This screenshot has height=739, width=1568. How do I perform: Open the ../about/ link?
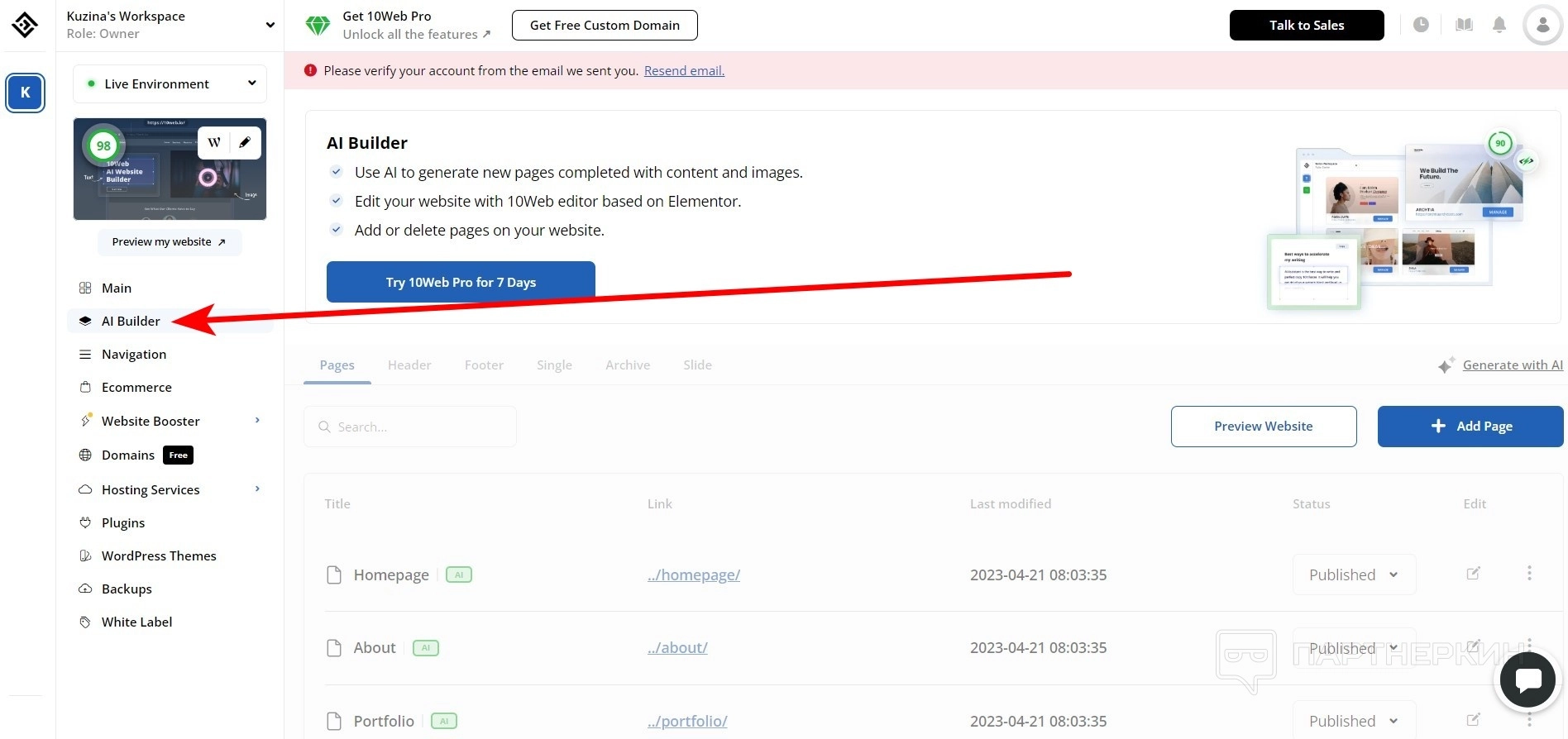pos(677,647)
